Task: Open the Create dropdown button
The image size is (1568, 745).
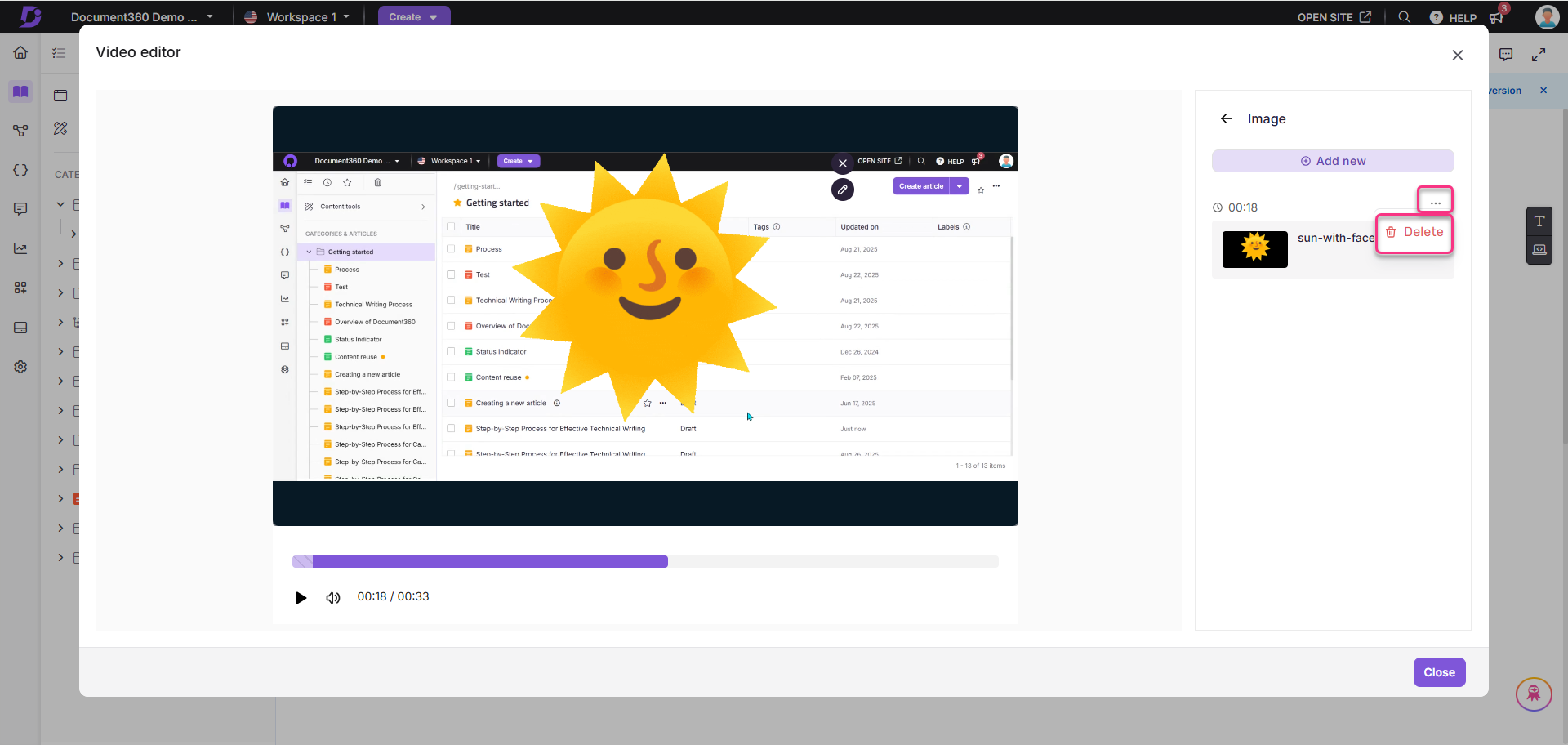Action: coord(413,16)
